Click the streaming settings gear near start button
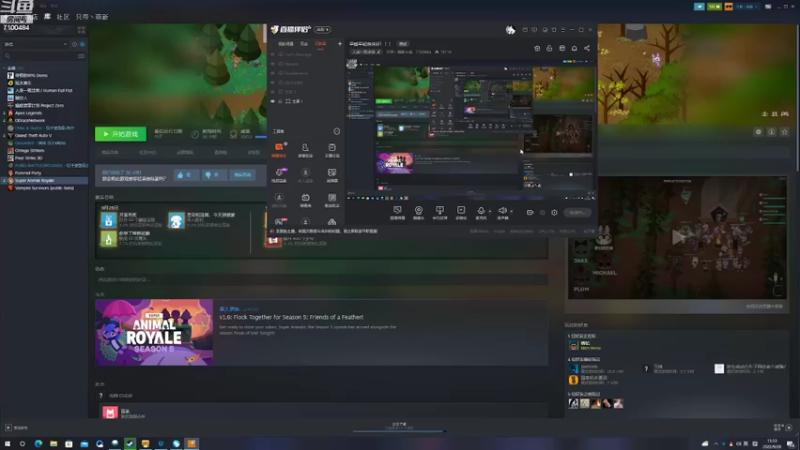 coord(555,213)
